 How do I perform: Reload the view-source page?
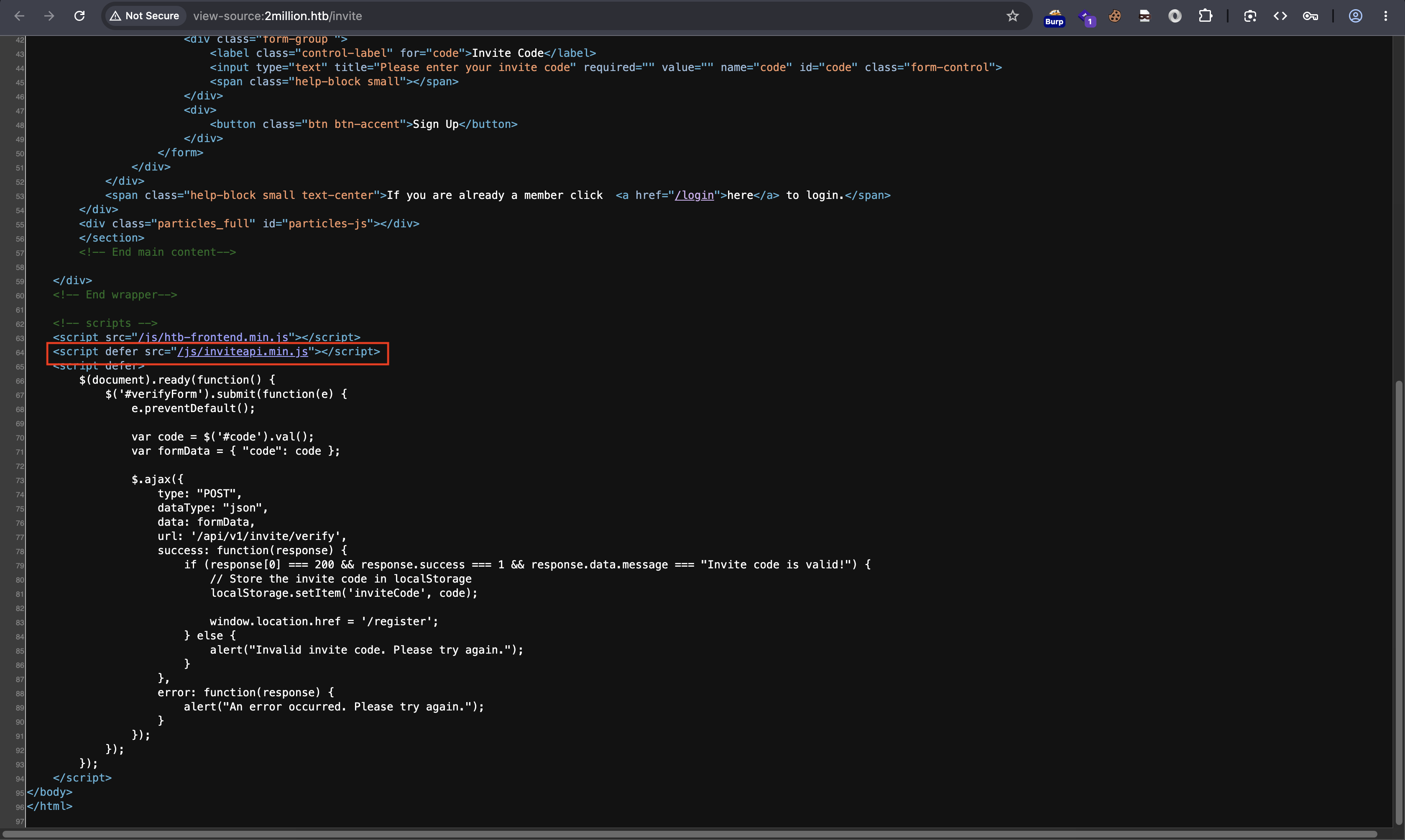[79, 16]
